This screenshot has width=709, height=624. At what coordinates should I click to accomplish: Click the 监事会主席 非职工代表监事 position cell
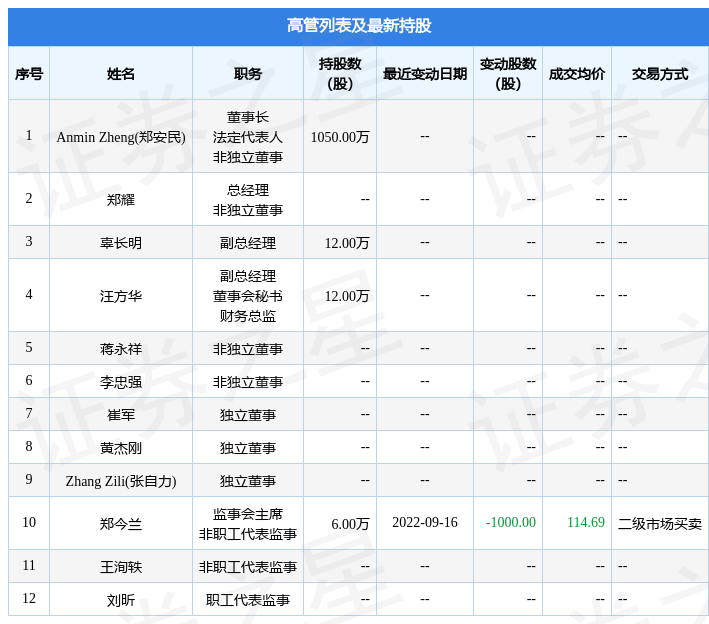click(x=248, y=524)
